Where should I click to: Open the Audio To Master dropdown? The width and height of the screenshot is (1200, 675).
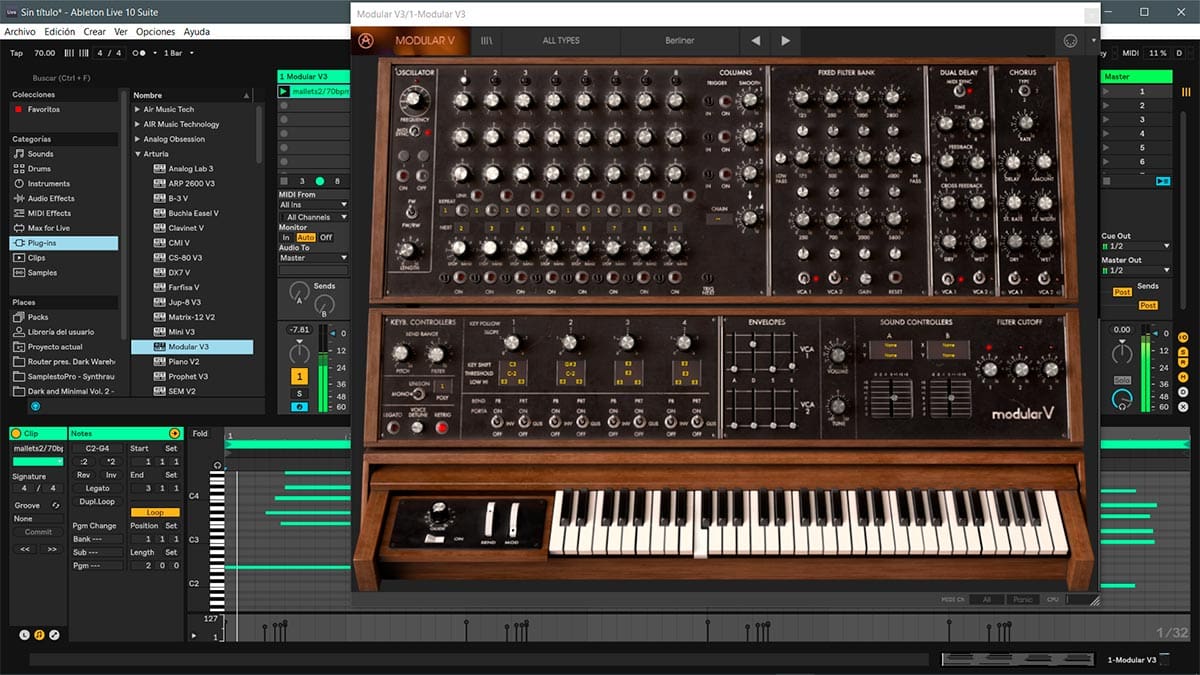(313, 258)
